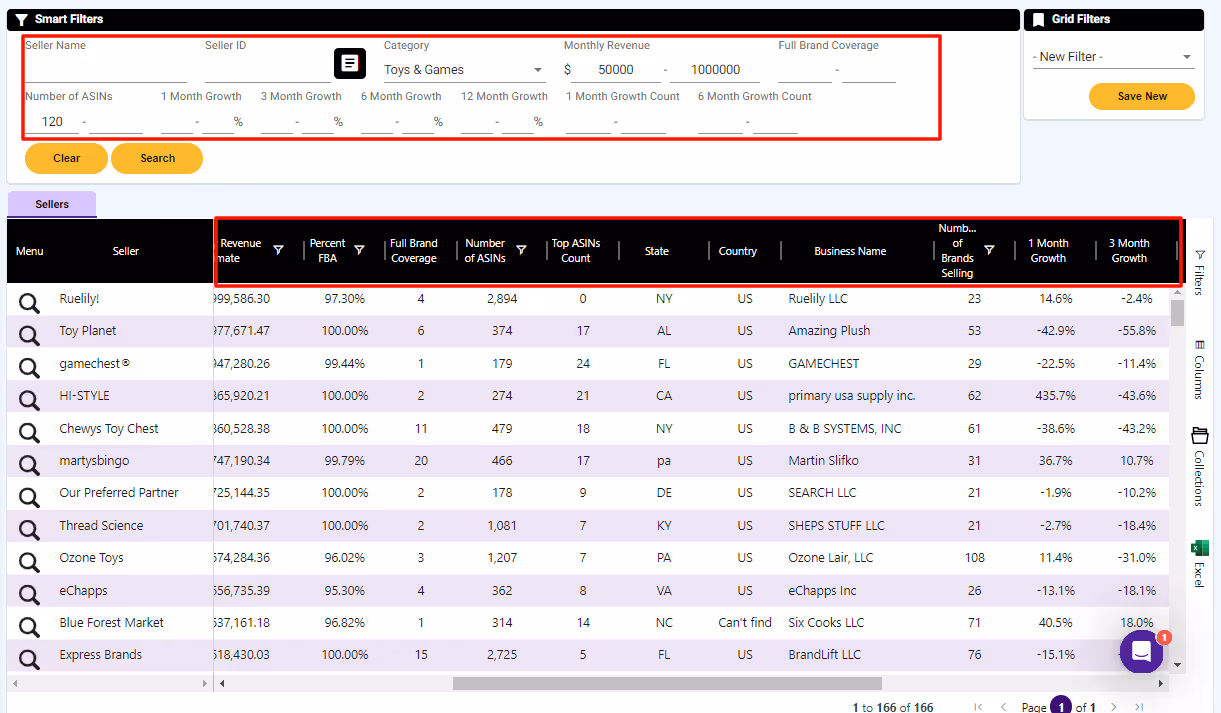Open the Category dropdown showing Toys & Games
Viewport: 1221px width, 713px height.
pyautogui.click(x=464, y=70)
